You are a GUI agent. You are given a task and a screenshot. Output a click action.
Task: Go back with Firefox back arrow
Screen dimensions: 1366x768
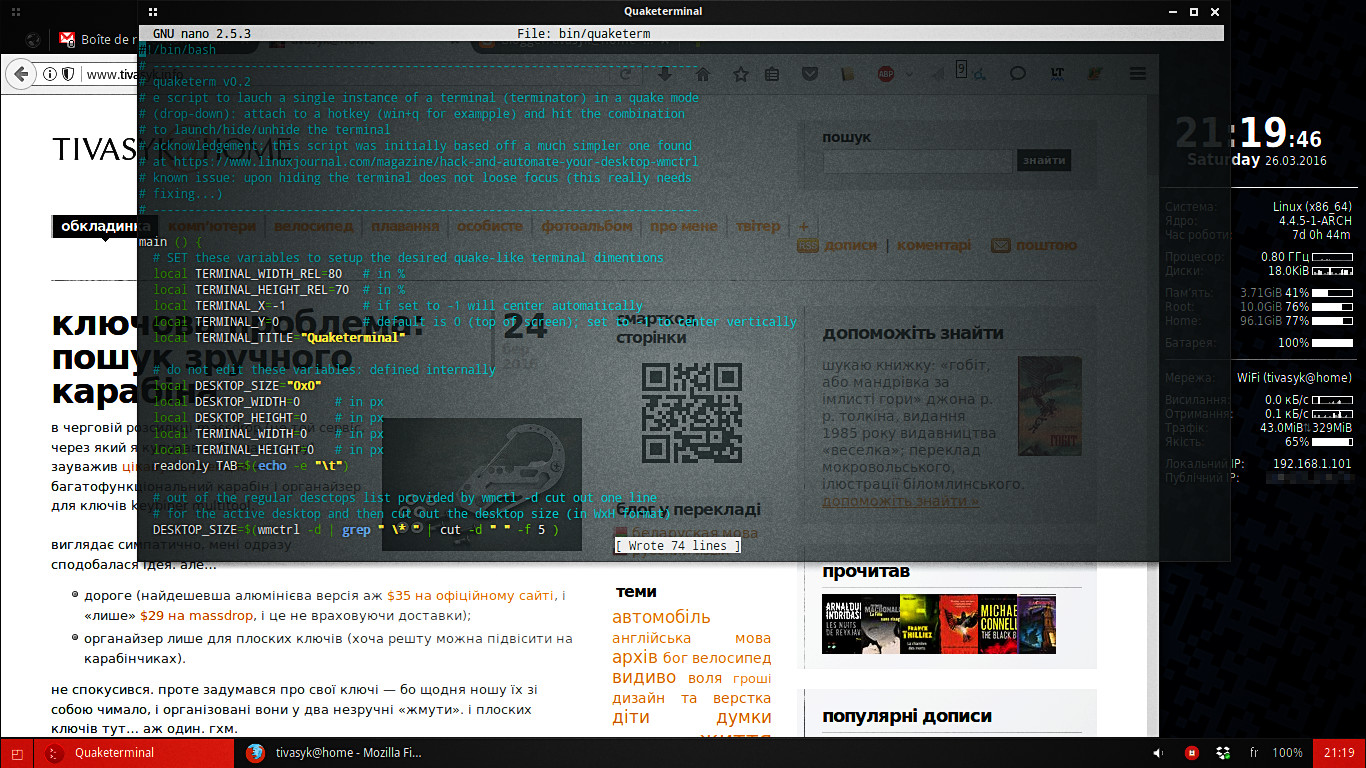coord(19,74)
